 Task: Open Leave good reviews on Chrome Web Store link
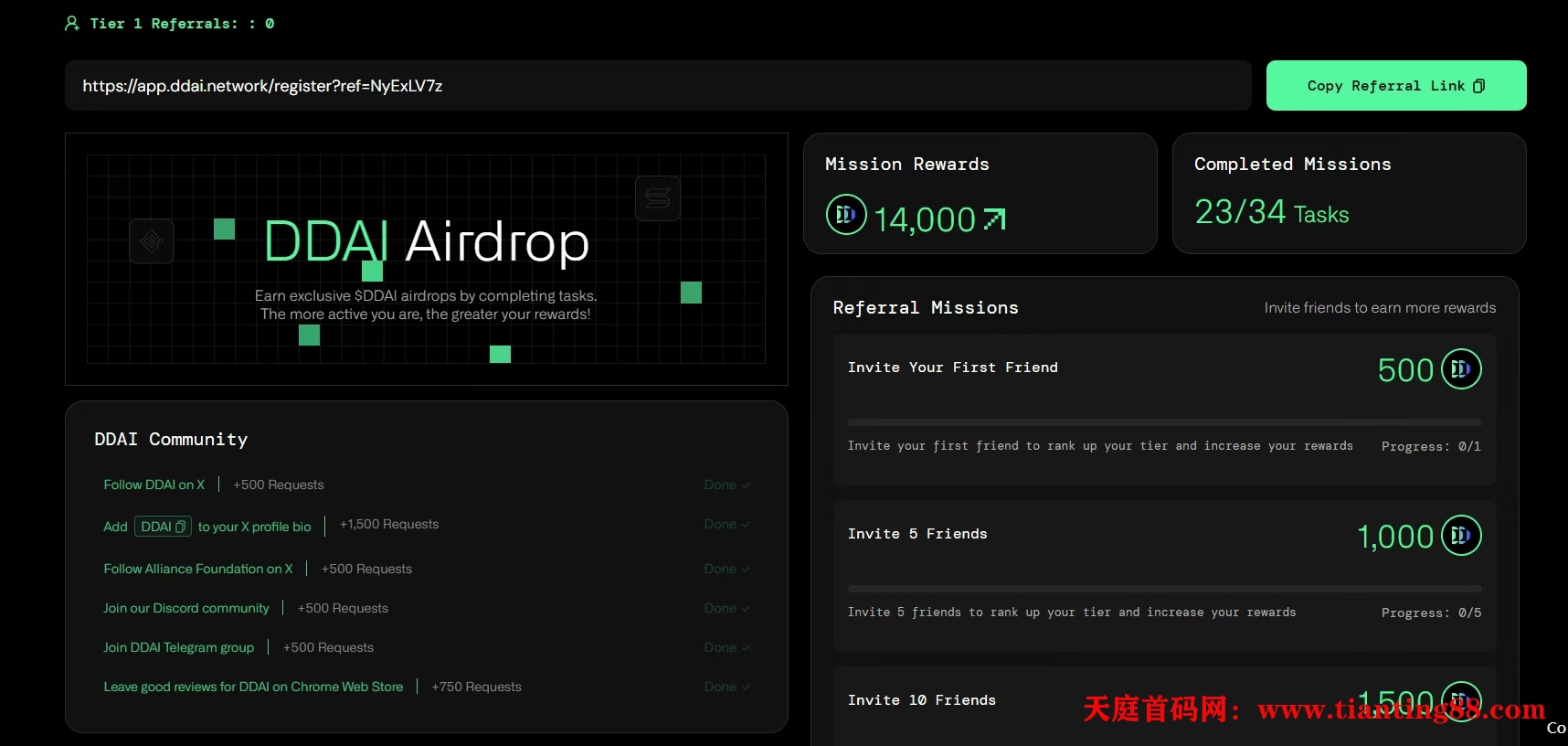click(253, 687)
